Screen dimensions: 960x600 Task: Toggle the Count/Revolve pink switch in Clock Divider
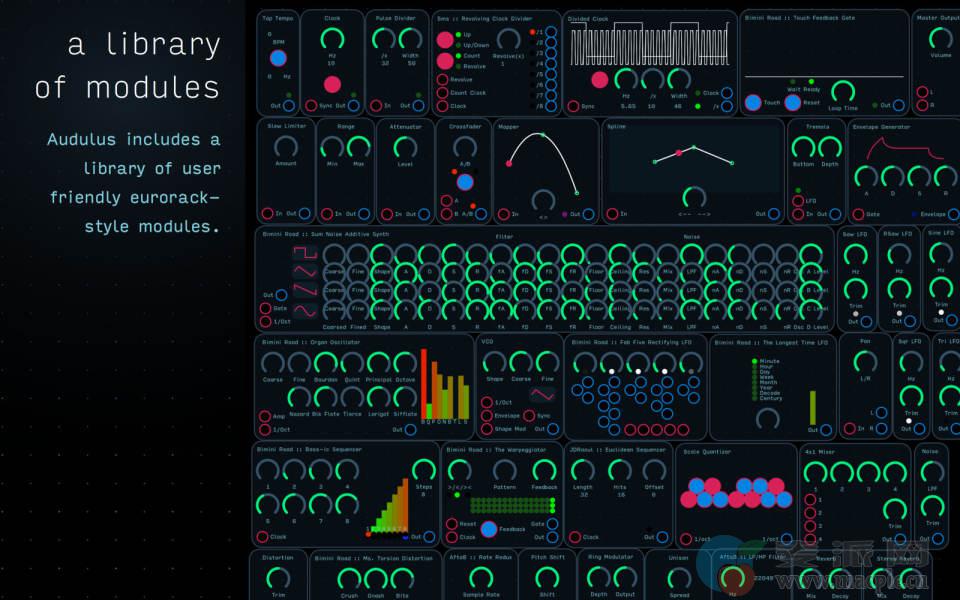(444, 62)
